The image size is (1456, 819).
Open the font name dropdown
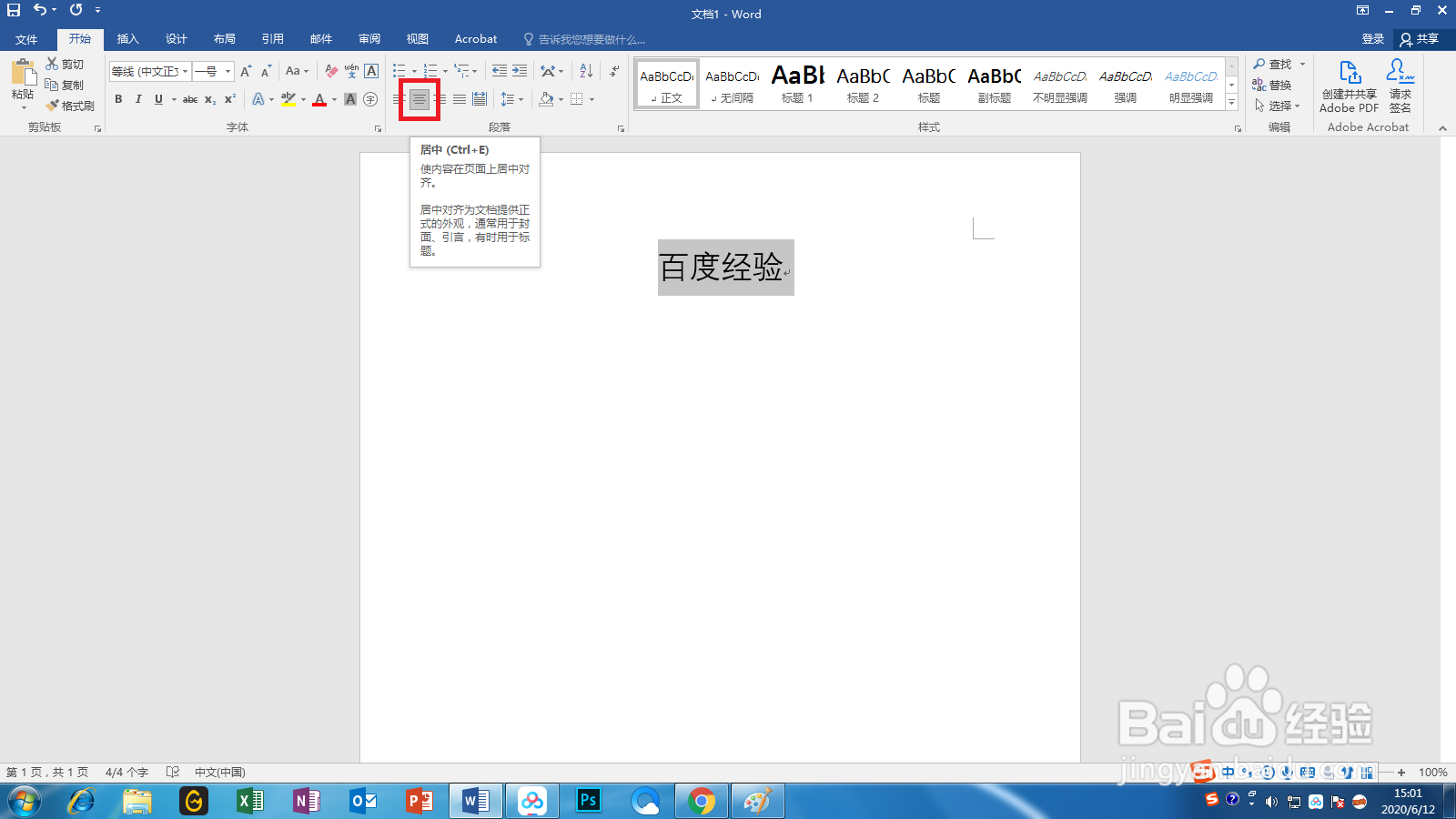point(186,71)
